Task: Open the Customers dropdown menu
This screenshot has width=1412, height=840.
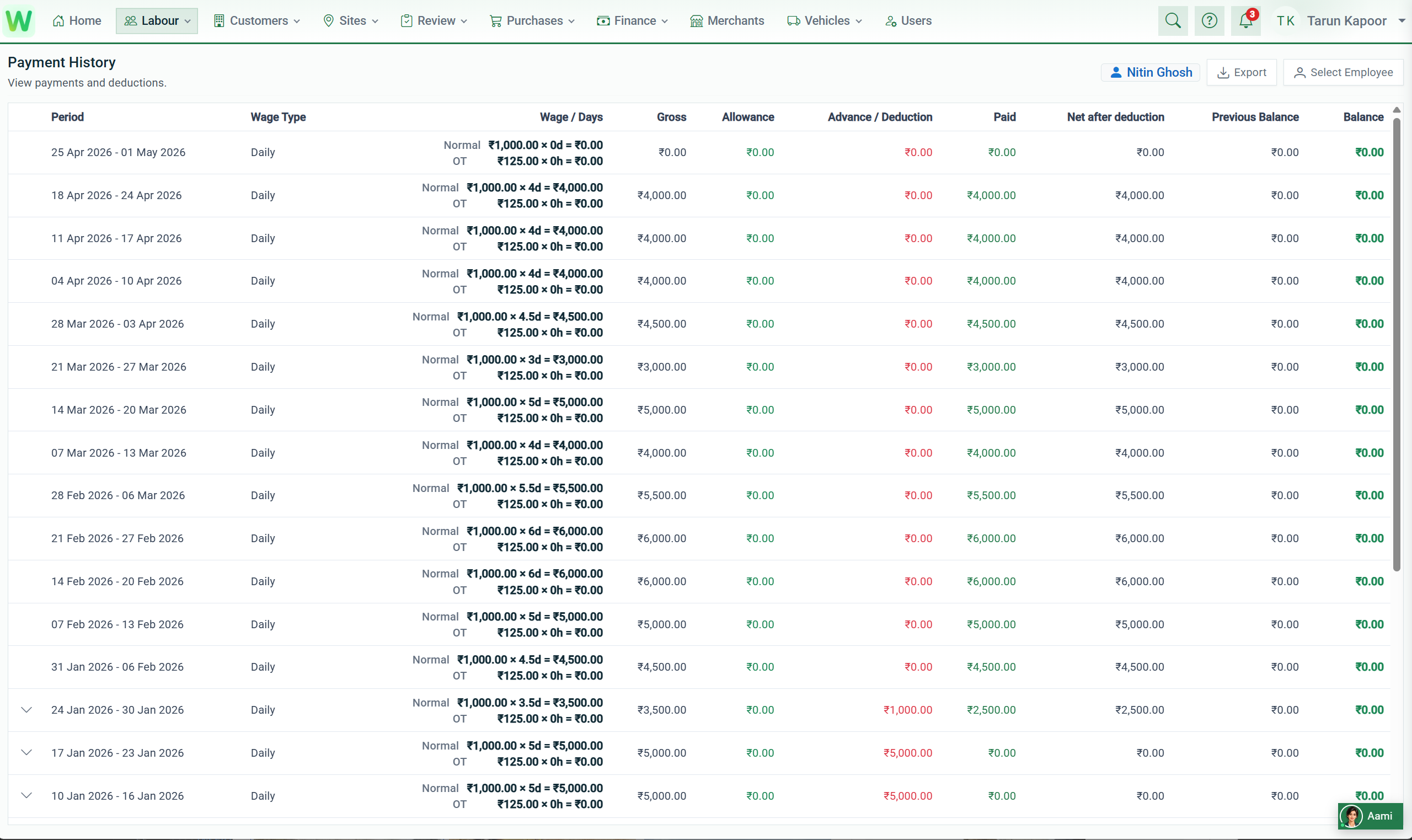Action: tap(257, 21)
